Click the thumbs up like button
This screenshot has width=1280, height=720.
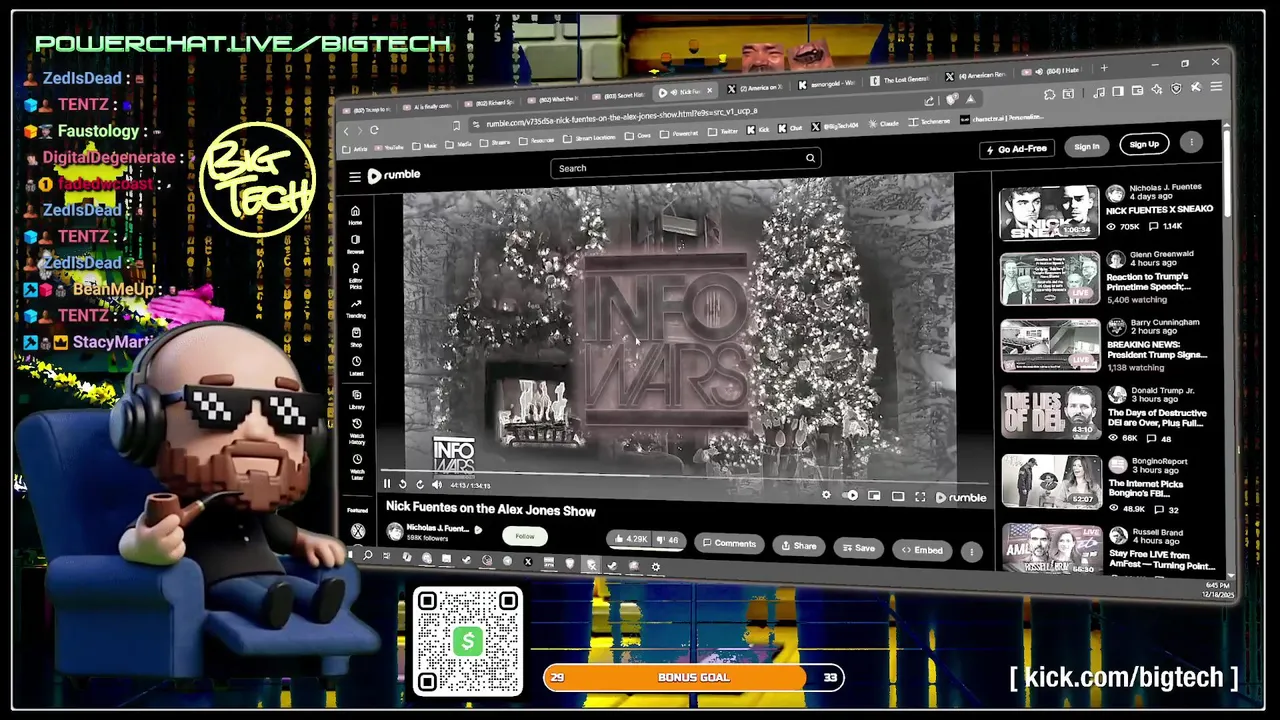coord(631,539)
